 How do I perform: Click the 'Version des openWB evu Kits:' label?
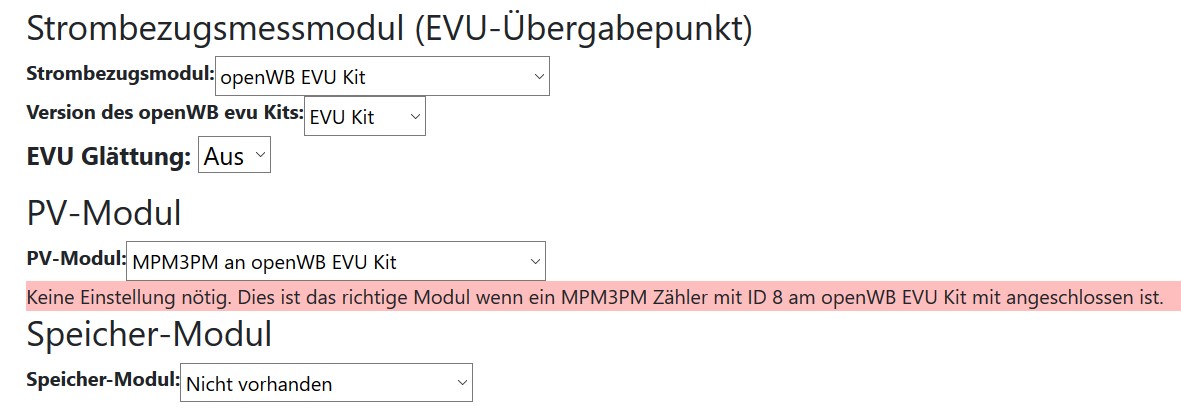[165, 113]
